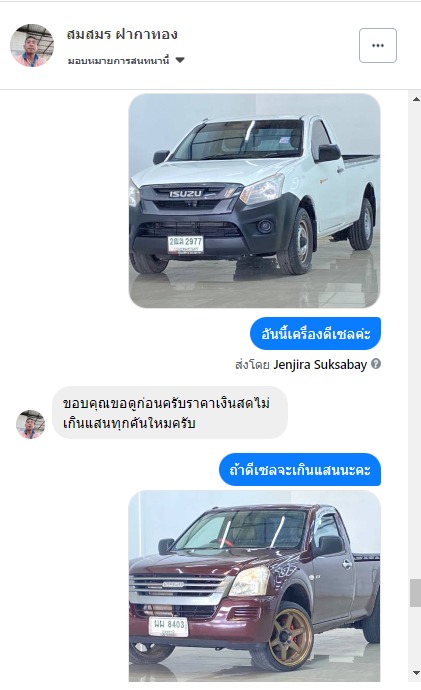Screen dimensions: 421x690
Task: Open the contact's header profile picture
Action: [32, 45]
